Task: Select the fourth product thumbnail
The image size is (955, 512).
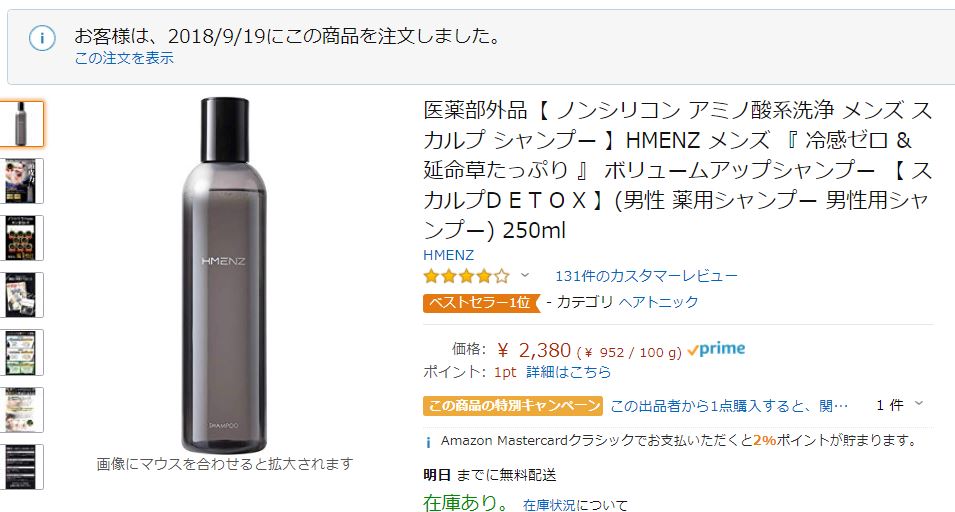Action: click(x=21, y=295)
